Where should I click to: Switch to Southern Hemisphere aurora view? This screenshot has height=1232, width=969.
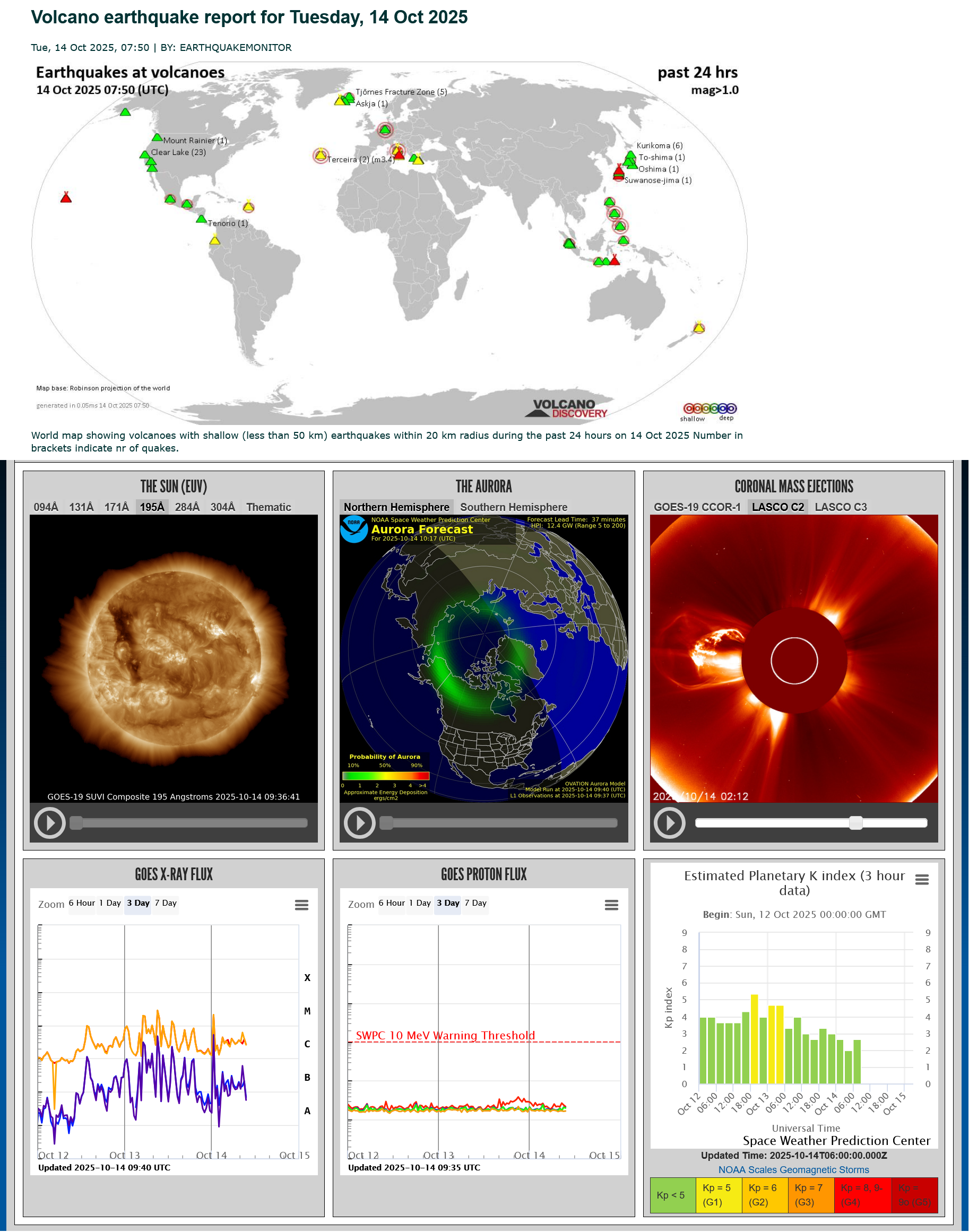pos(514,507)
